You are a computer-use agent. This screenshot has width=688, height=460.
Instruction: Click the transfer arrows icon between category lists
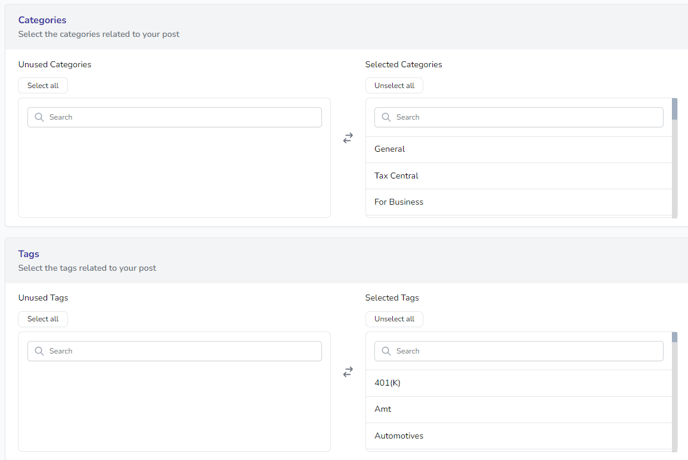click(x=348, y=138)
